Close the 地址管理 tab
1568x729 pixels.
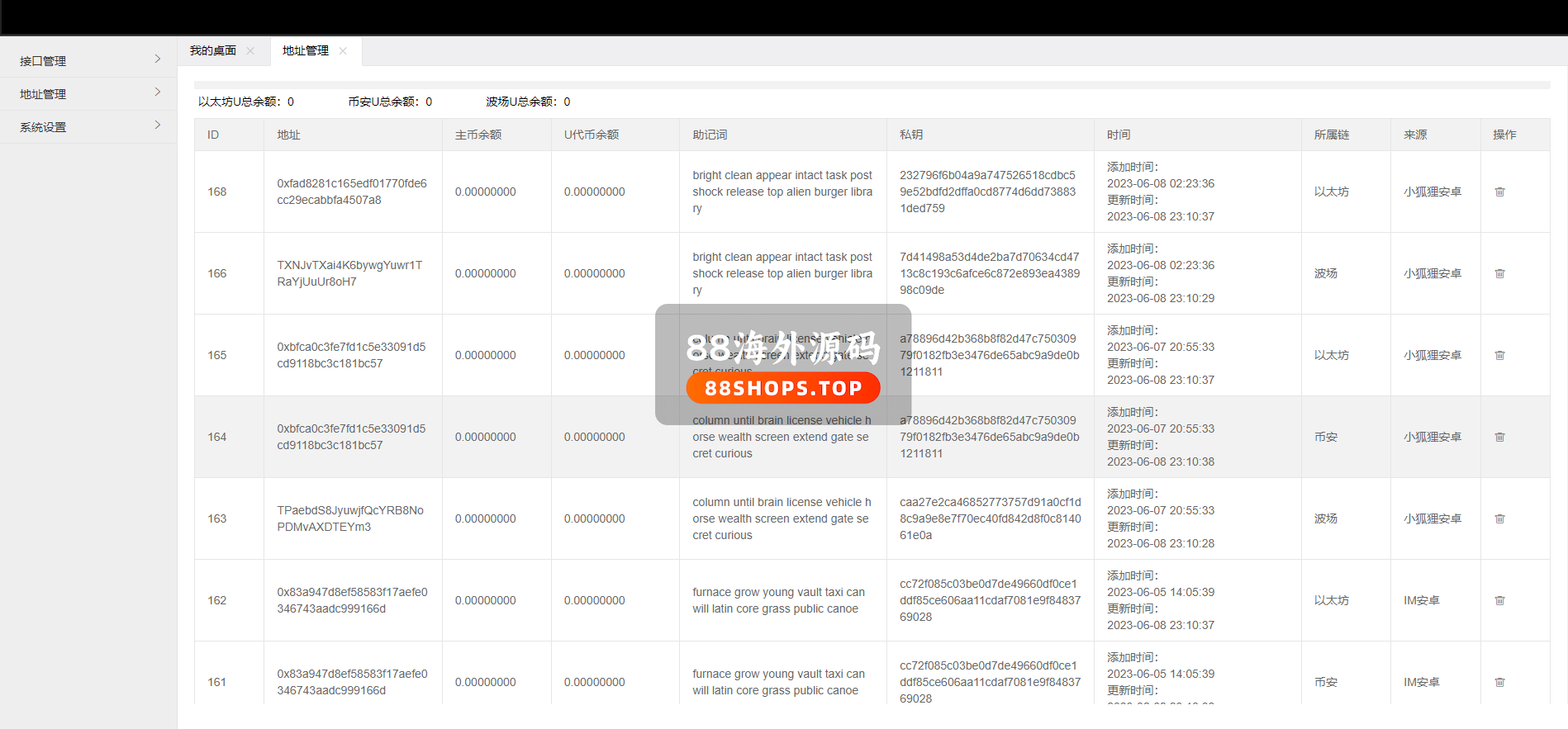pyautogui.click(x=343, y=51)
